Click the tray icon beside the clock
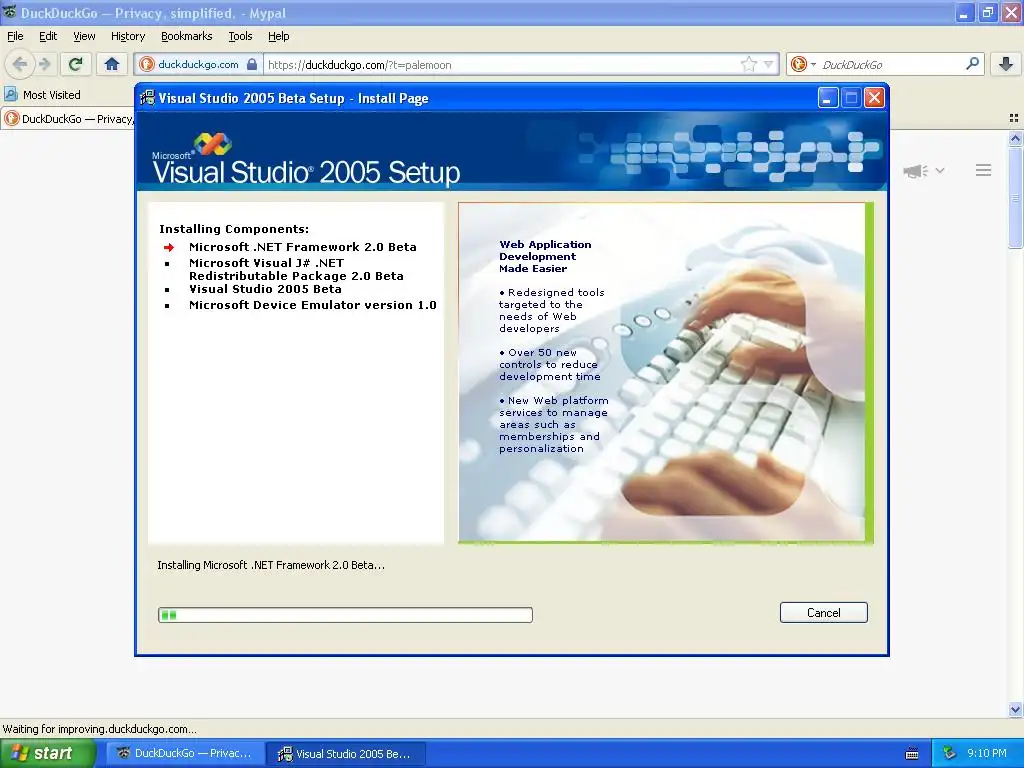Viewport: 1024px width, 768px height. coord(950,753)
